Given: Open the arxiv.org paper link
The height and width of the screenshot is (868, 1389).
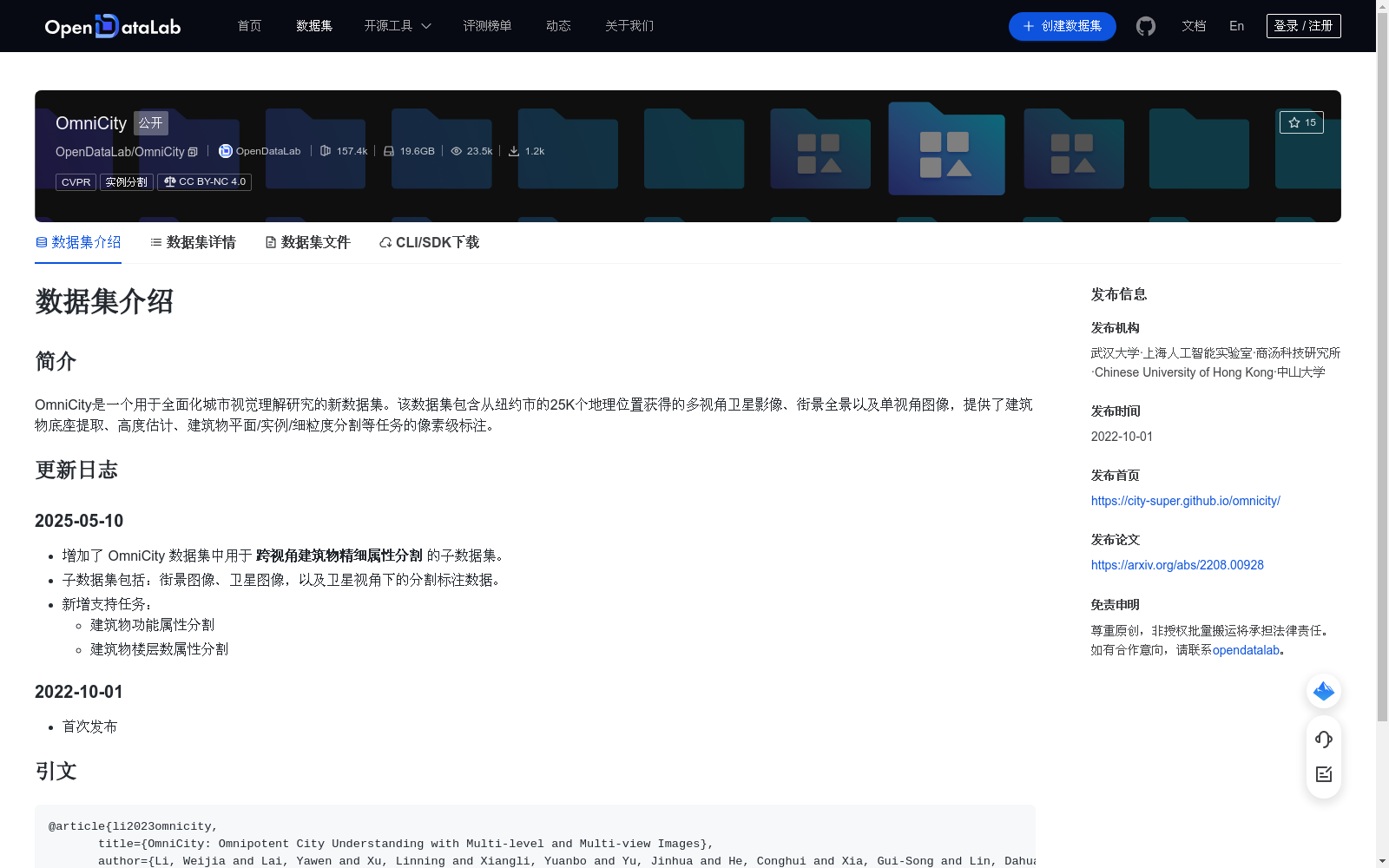Looking at the screenshot, I should click(x=1177, y=565).
